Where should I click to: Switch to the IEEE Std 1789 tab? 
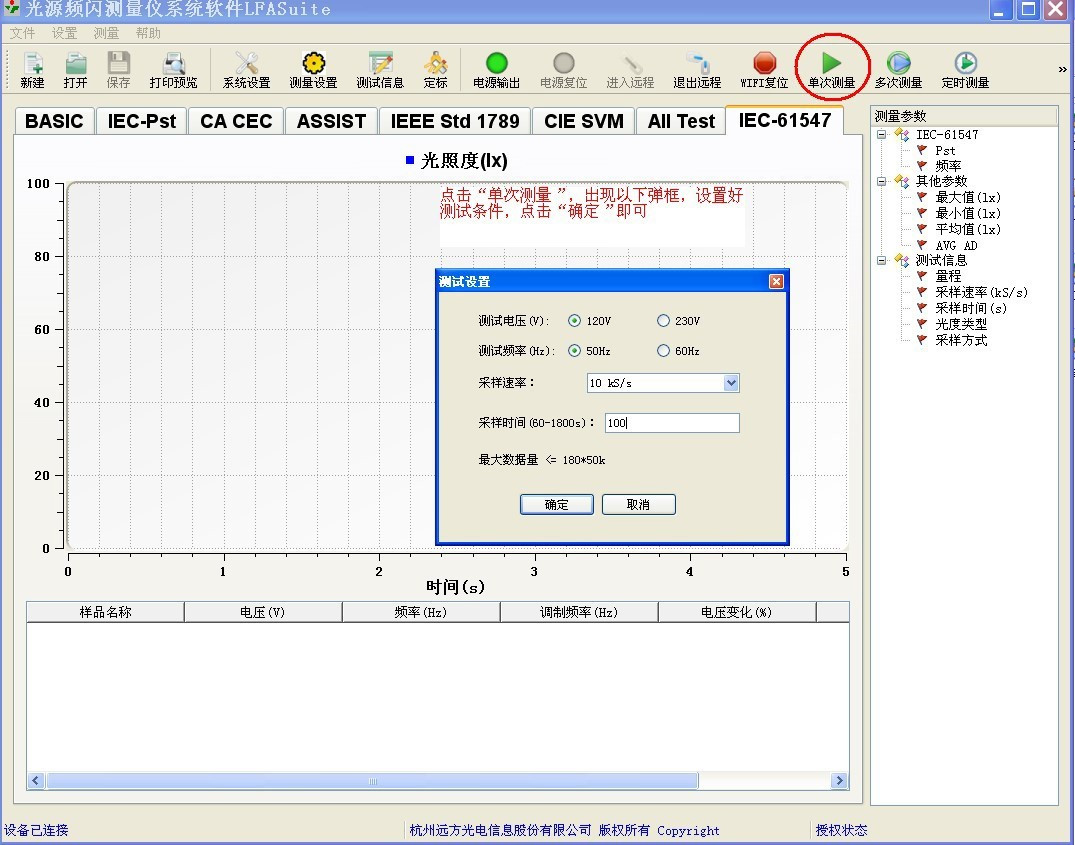coord(455,121)
